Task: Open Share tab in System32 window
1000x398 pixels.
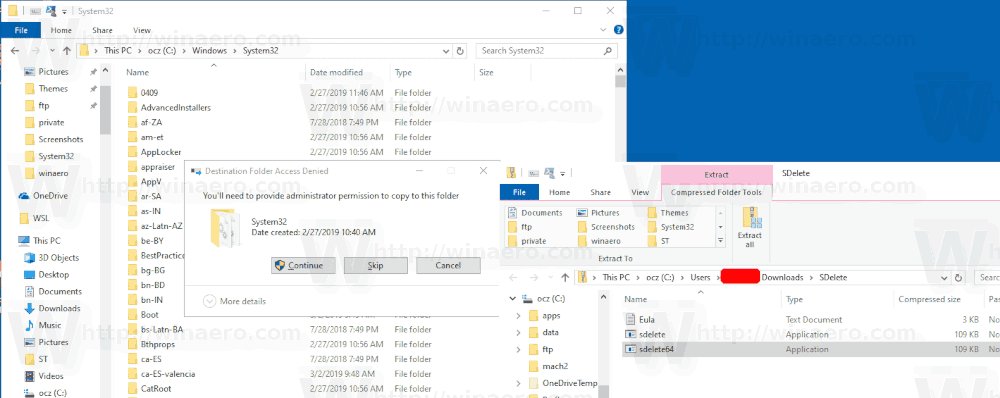Action: coord(102,30)
